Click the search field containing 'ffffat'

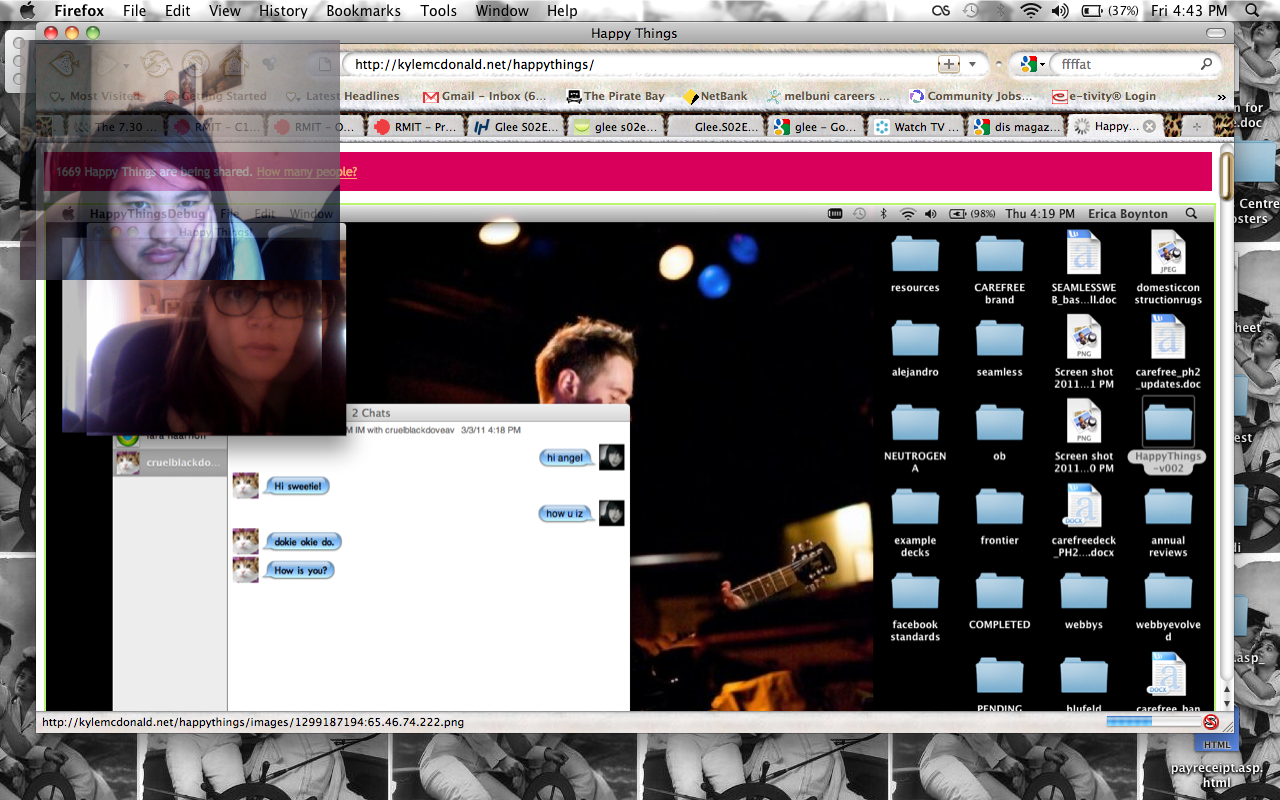(x=1125, y=64)
